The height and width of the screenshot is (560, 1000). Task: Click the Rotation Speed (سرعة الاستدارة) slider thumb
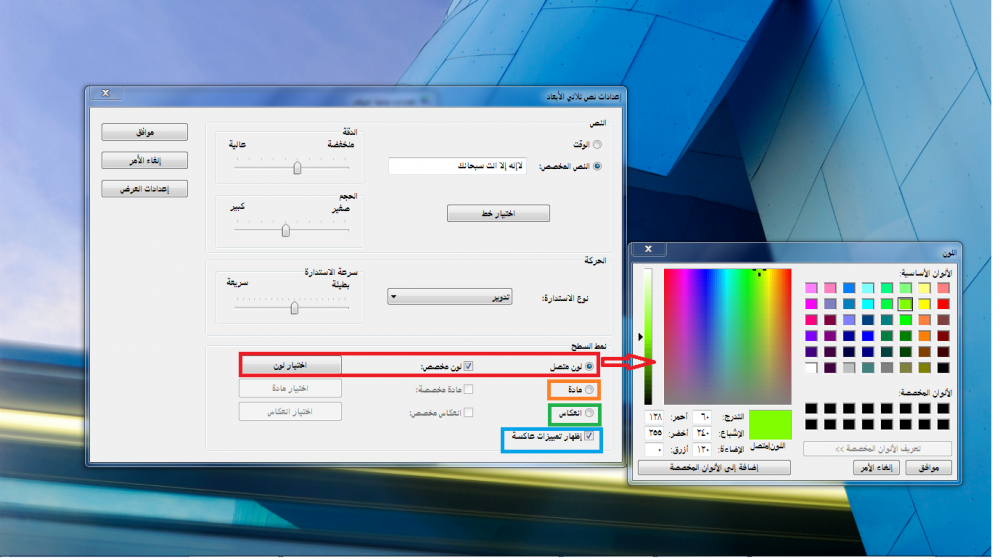[294, 308]
